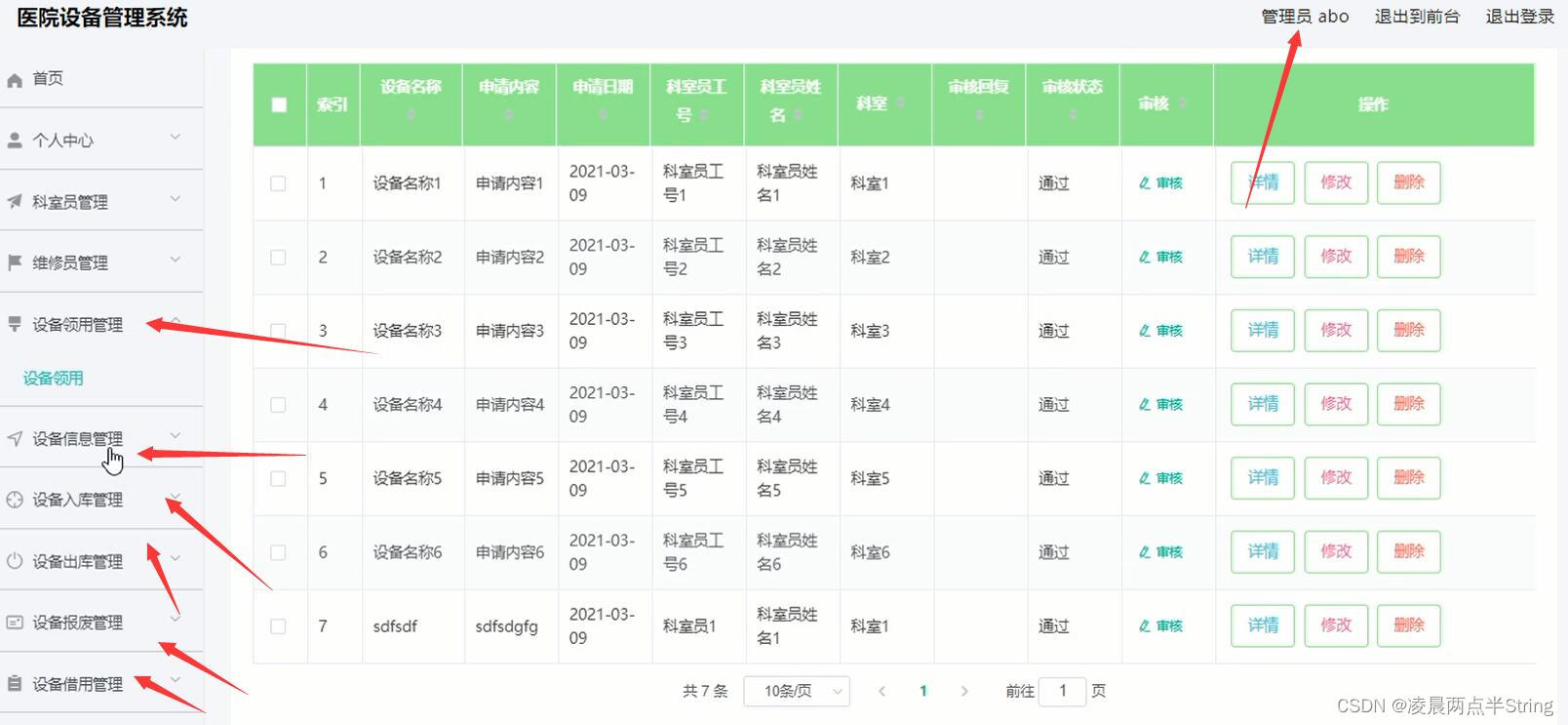The height and width of the screenshot is (725, 1568).
Task: Expand the 设备入库管理 menu chevron
Action: click(176, 498)
